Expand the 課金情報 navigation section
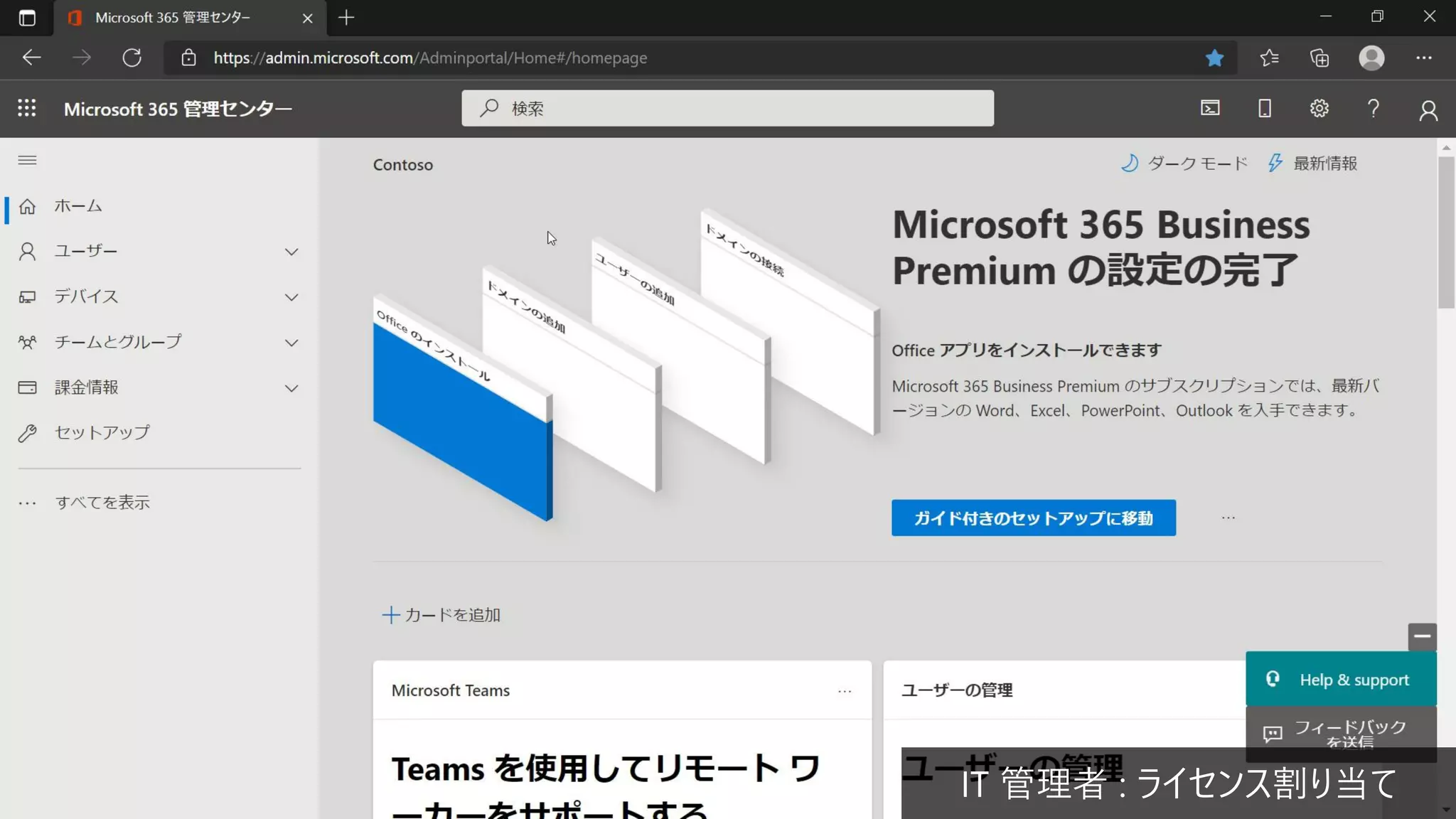This screenshot has height=819, width=1456. pyautogui.click(x=291, y=388)
